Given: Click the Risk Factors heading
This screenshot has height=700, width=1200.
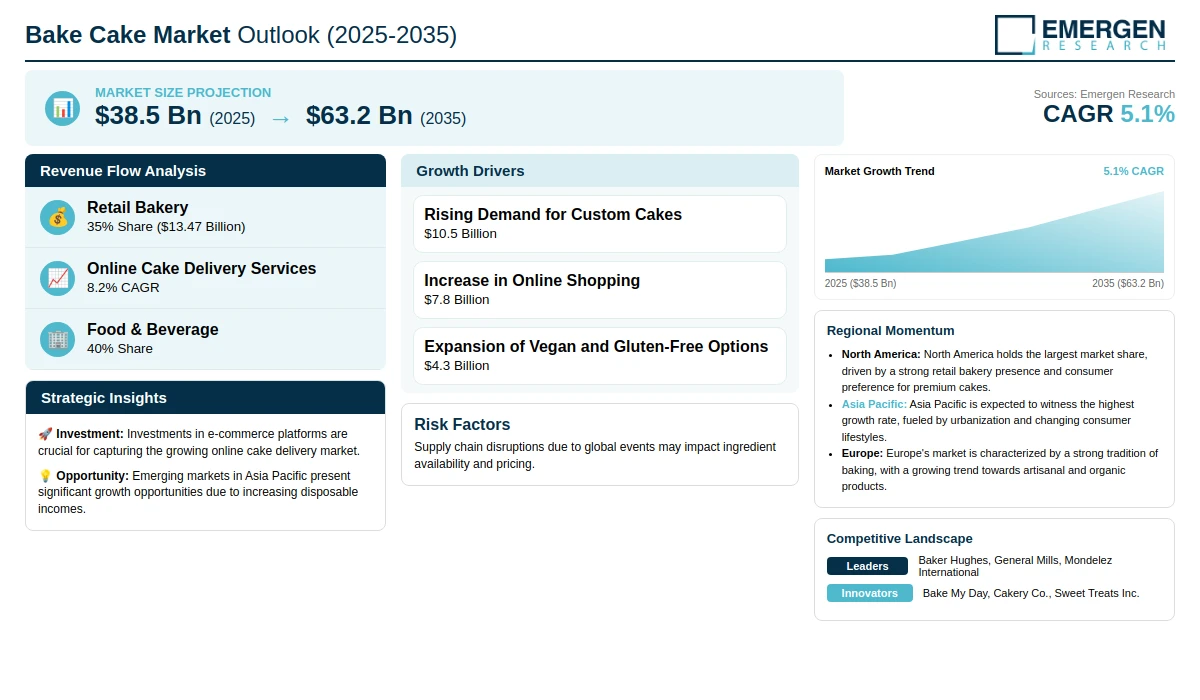Looking at the screenshot, I should pyautogui.click(x=462, y=424).
